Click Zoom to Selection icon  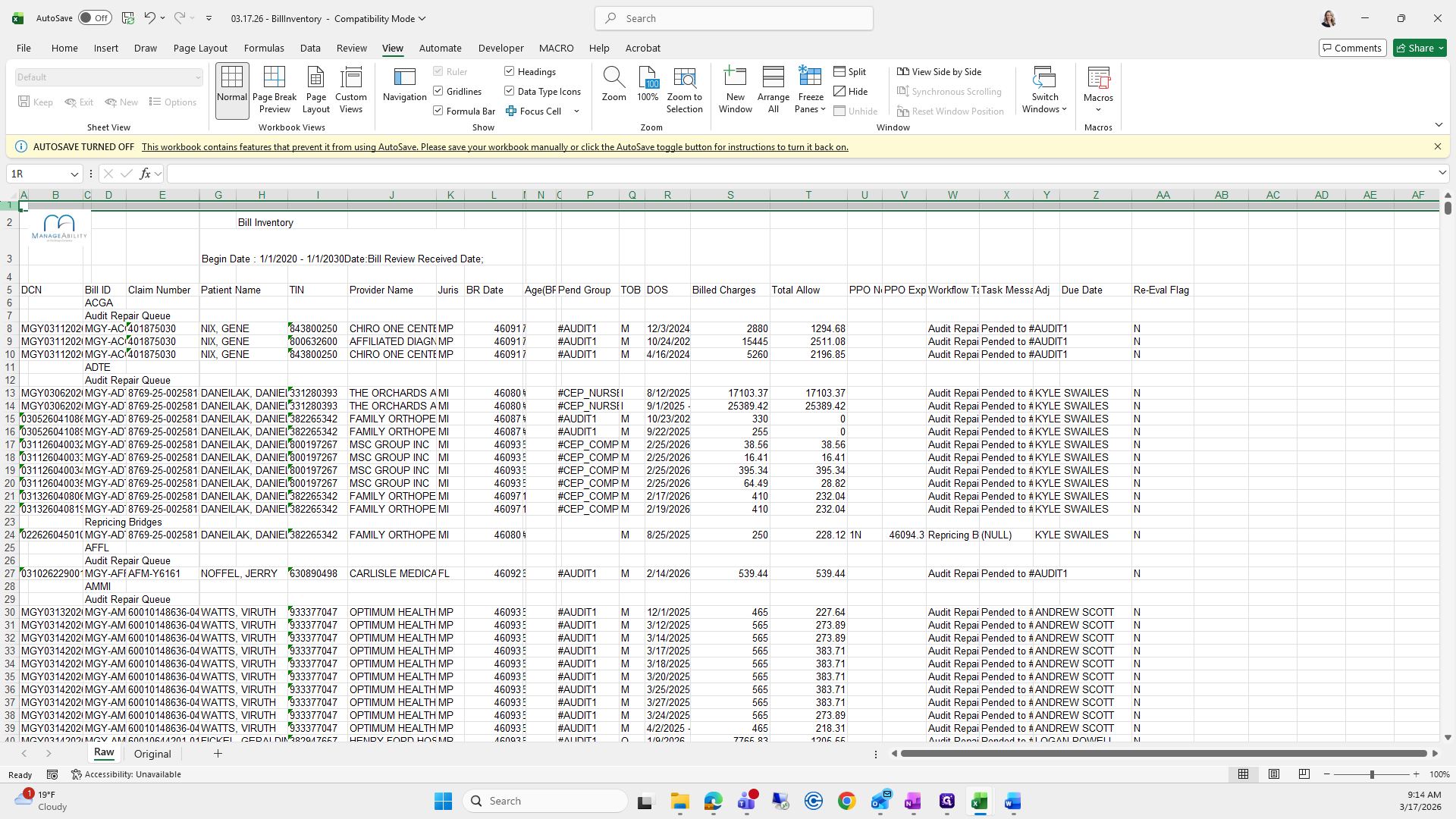[x=684, y=79]
